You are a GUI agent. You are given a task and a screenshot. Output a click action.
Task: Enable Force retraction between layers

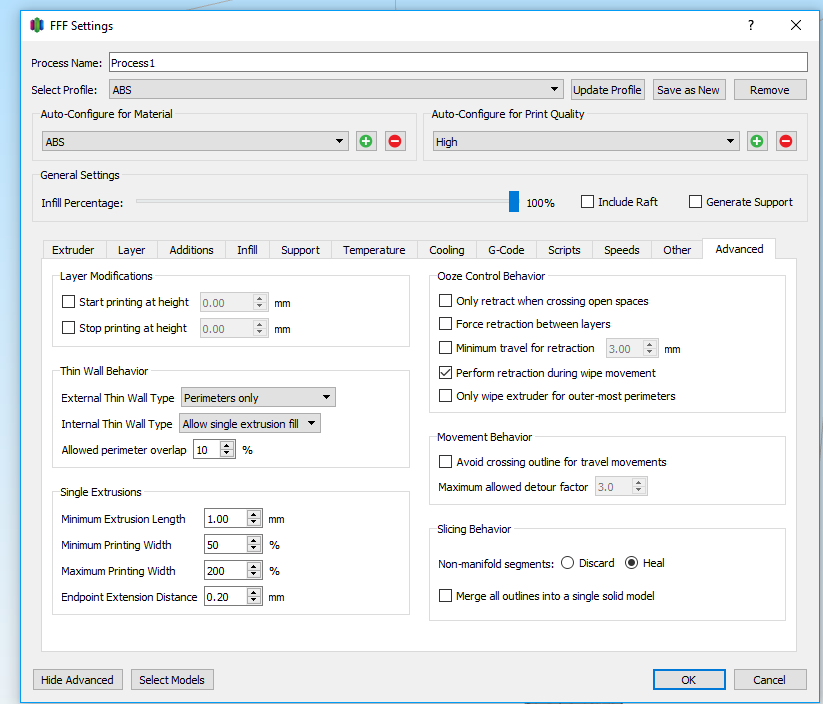(445, 323)
